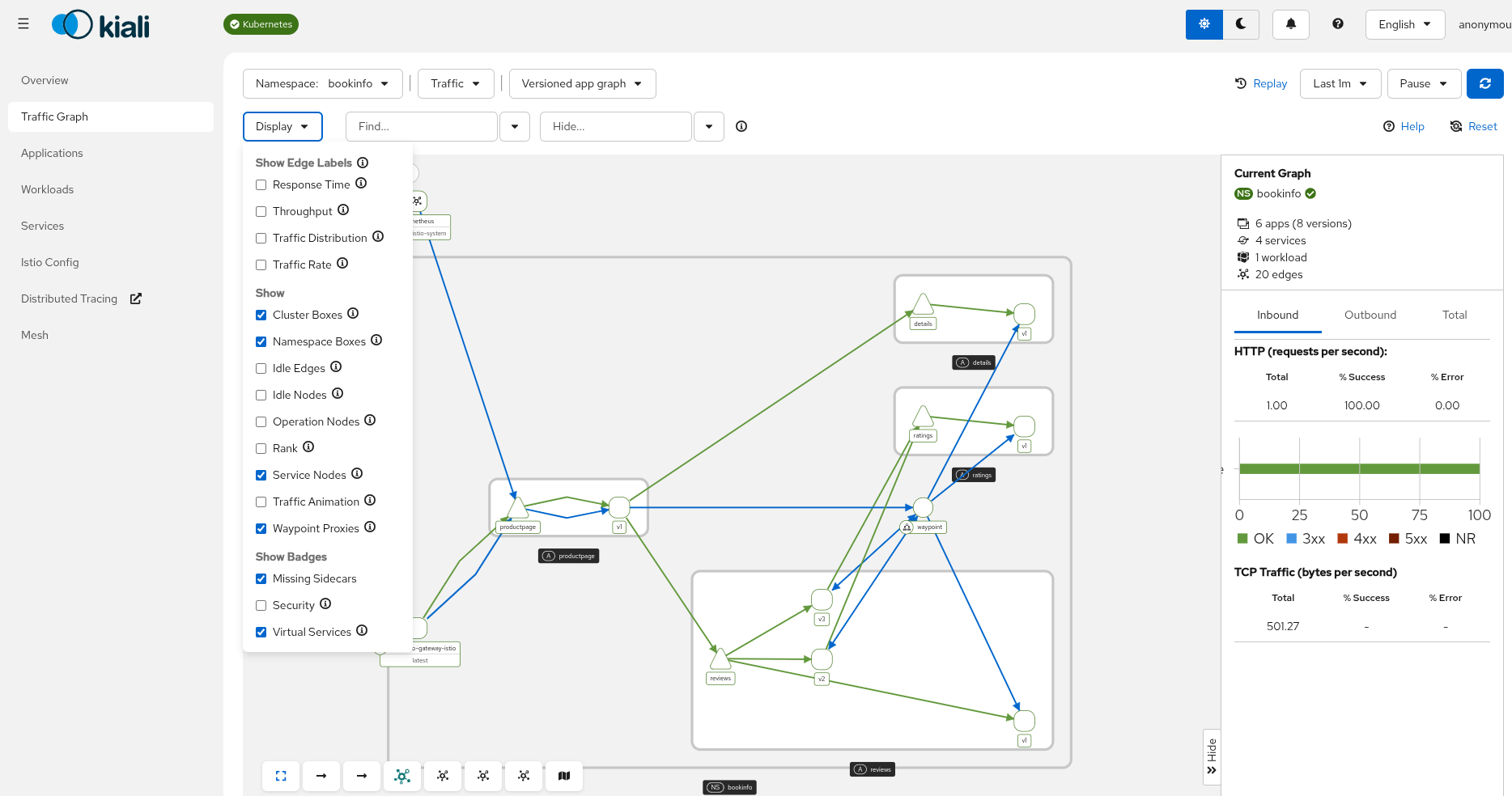The width and height of the screenshot is (1512, 796).
Task: Click the green OK legend swatch
Action: coord(1242,539)
